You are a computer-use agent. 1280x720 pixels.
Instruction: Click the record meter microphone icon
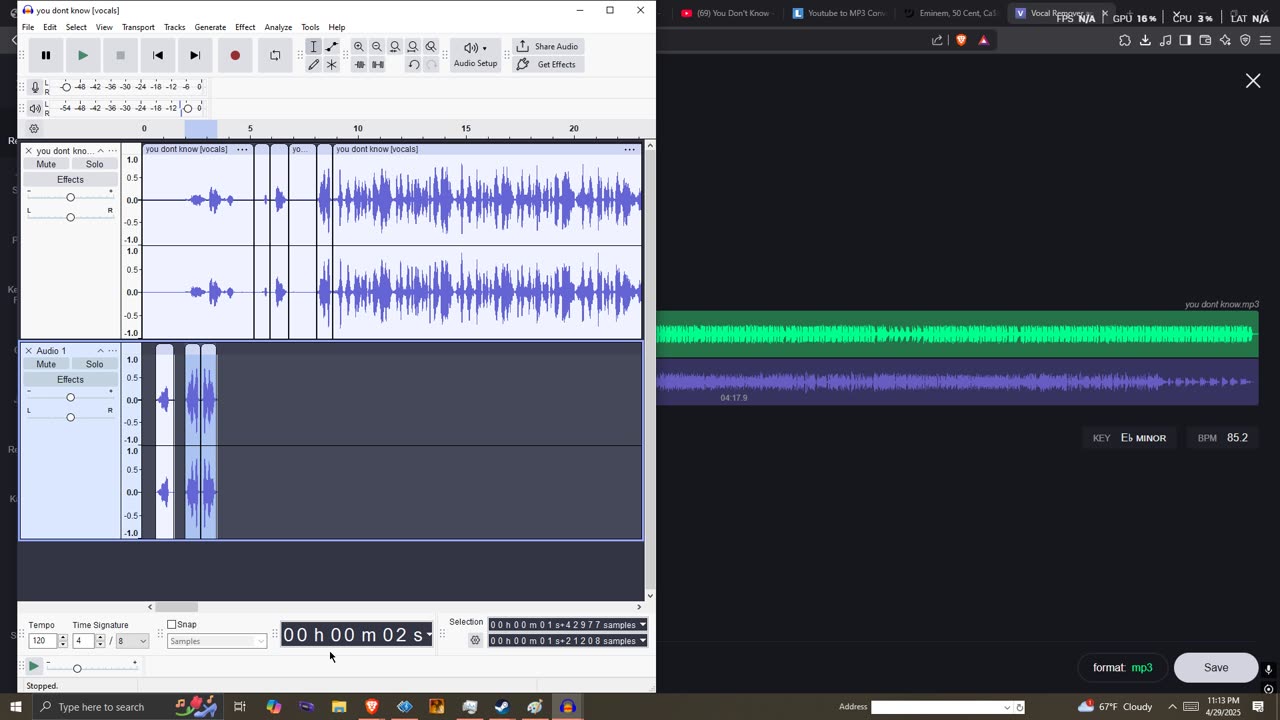[35, 87]
